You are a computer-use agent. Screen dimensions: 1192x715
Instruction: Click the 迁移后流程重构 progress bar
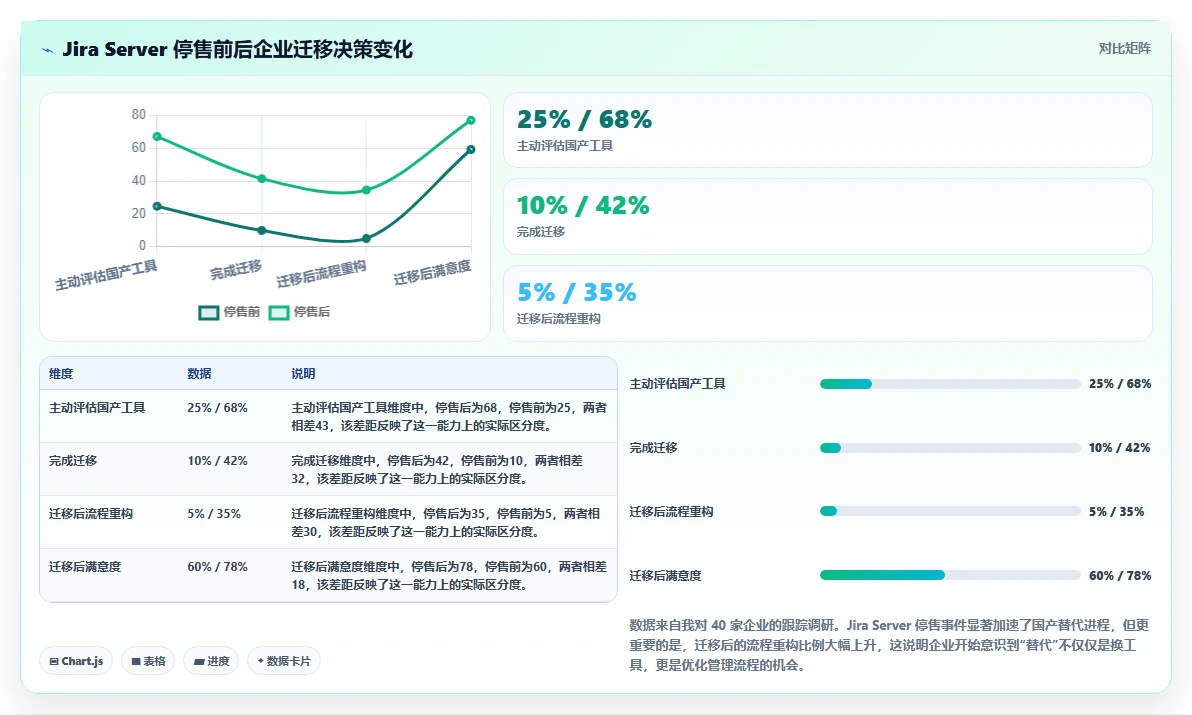[949, 511]
